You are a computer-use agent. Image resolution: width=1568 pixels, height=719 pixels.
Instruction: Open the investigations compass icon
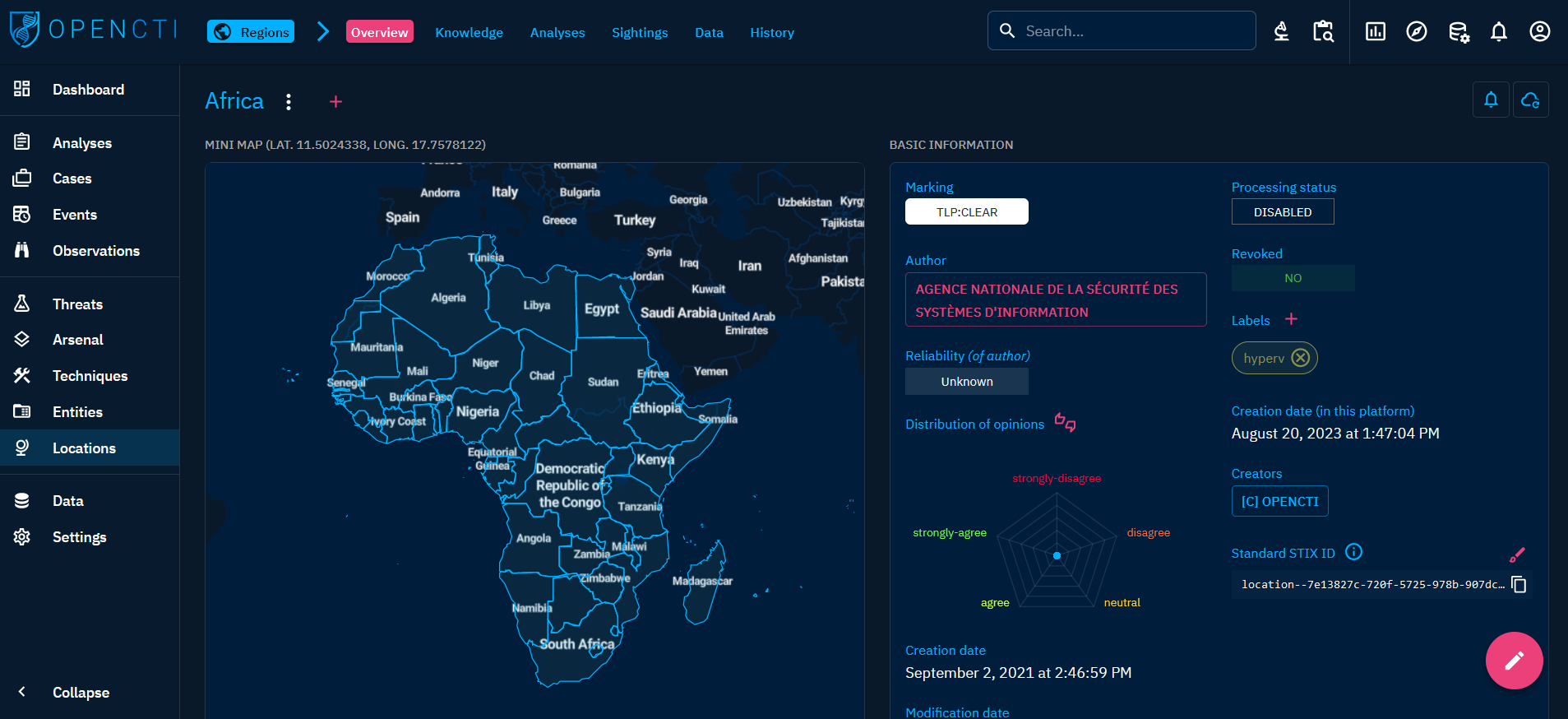point(1416,32)
